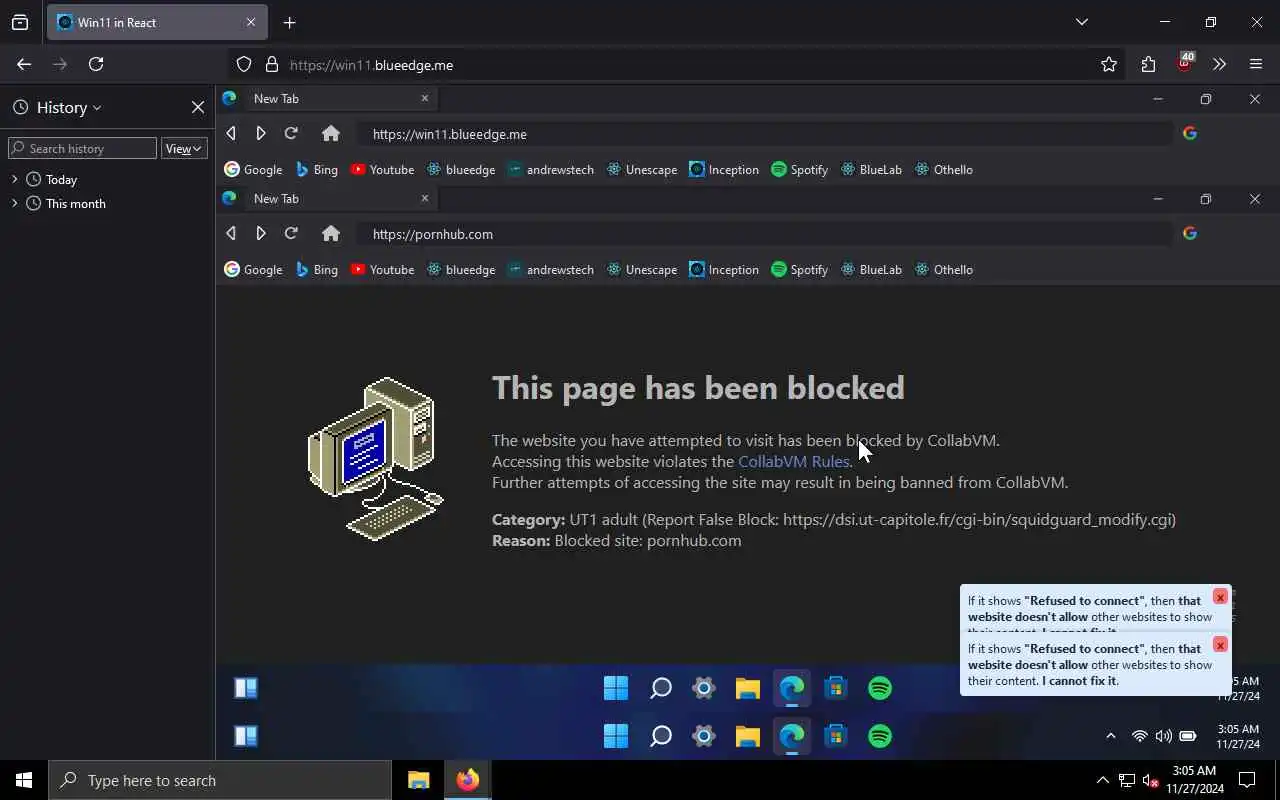Image resolution: width=1280 pixels, height=800 pixels.
Task: Open Bing bookmark in lower bookmarks bar
Action: (317, 269)
